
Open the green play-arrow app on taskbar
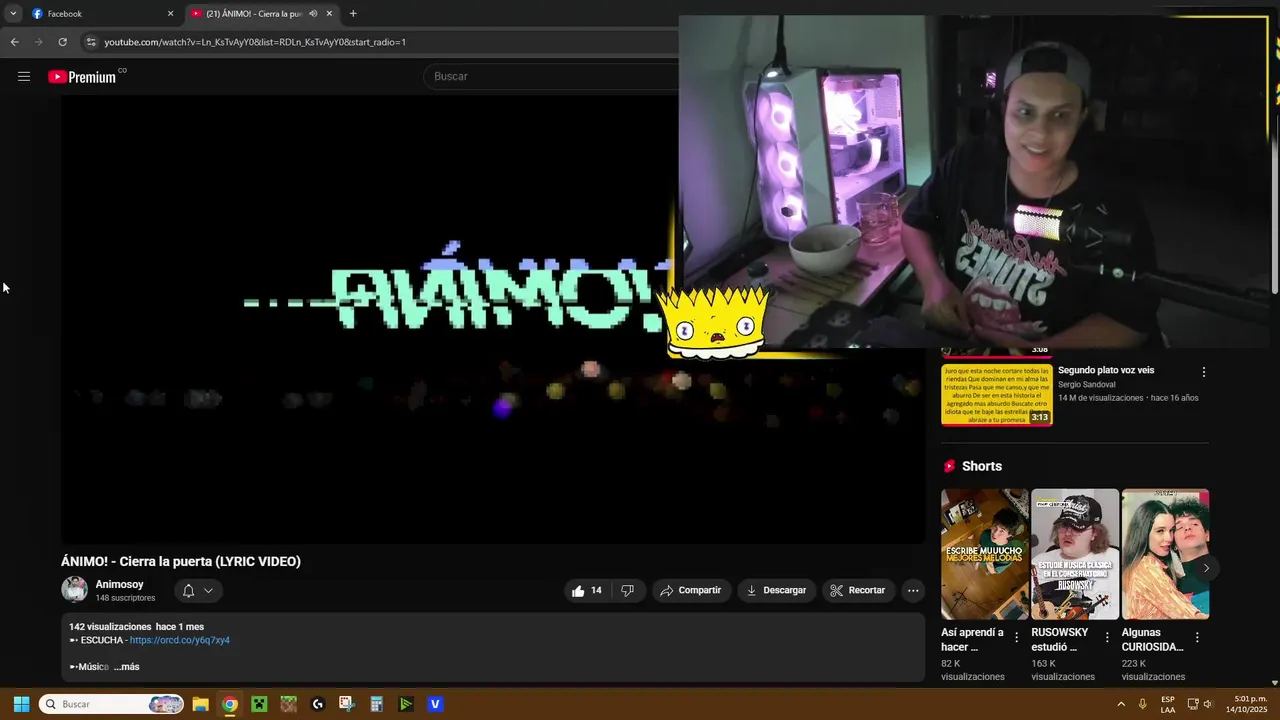pyautogui.click(x=406, y=704)
